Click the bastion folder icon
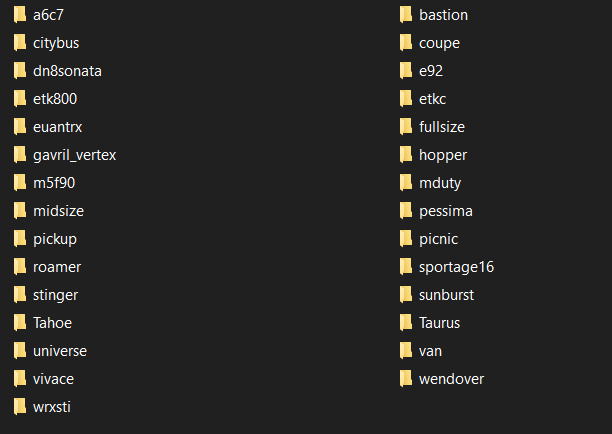The image size is (612, 434). (x=406, y=15)
